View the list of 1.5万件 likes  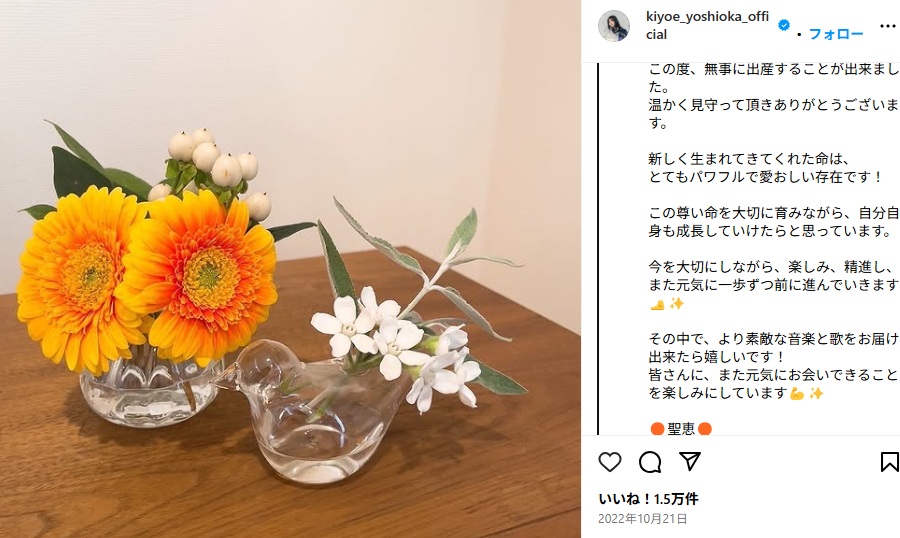[648, 498]
